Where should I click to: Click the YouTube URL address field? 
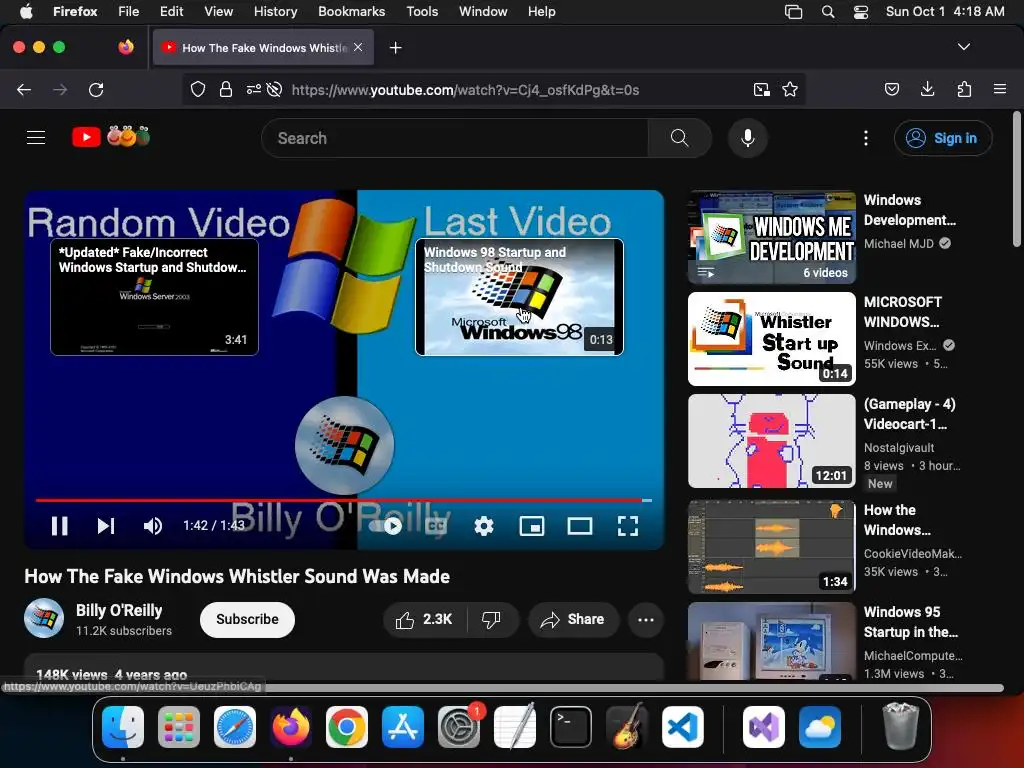point(465,90)
